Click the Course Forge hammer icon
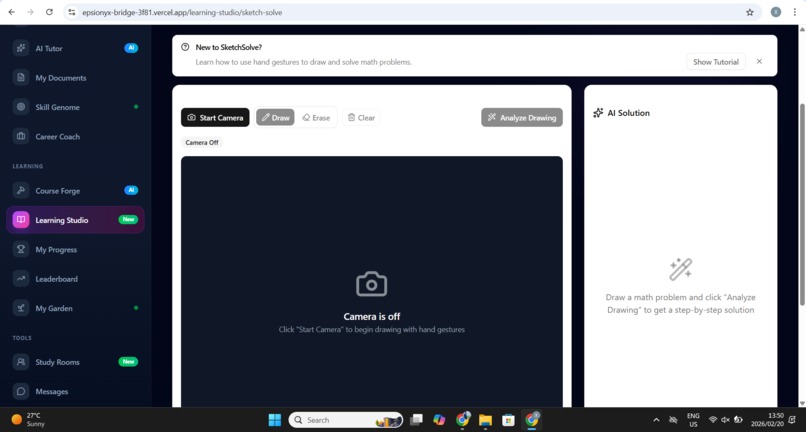The height and width of the screenshot is (432, 806). [x=21, y=190]
